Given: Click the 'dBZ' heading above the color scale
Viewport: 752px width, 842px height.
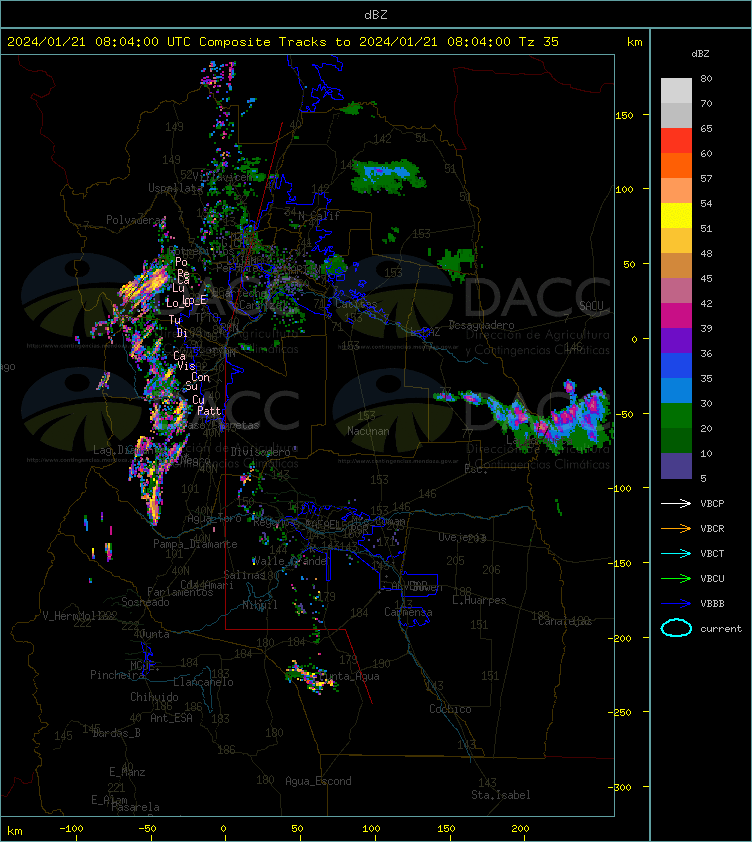Looking at the screenshot, I should pos(700,54).
